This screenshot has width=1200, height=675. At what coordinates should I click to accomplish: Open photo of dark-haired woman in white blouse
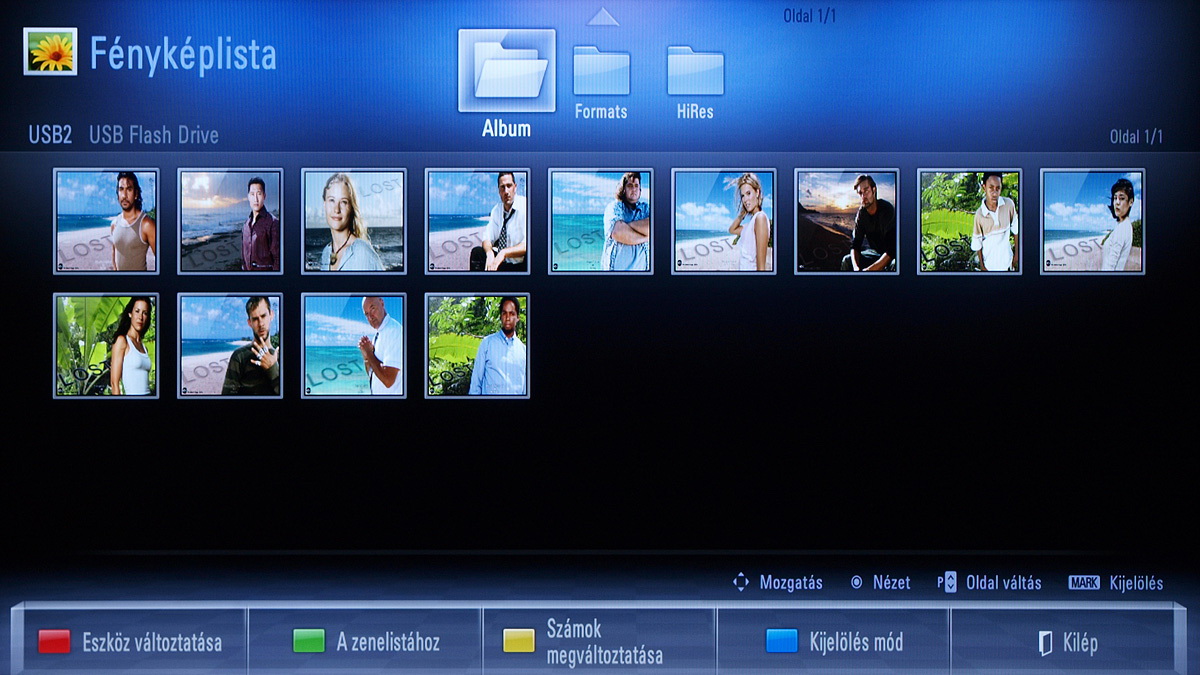point(1093,221)
